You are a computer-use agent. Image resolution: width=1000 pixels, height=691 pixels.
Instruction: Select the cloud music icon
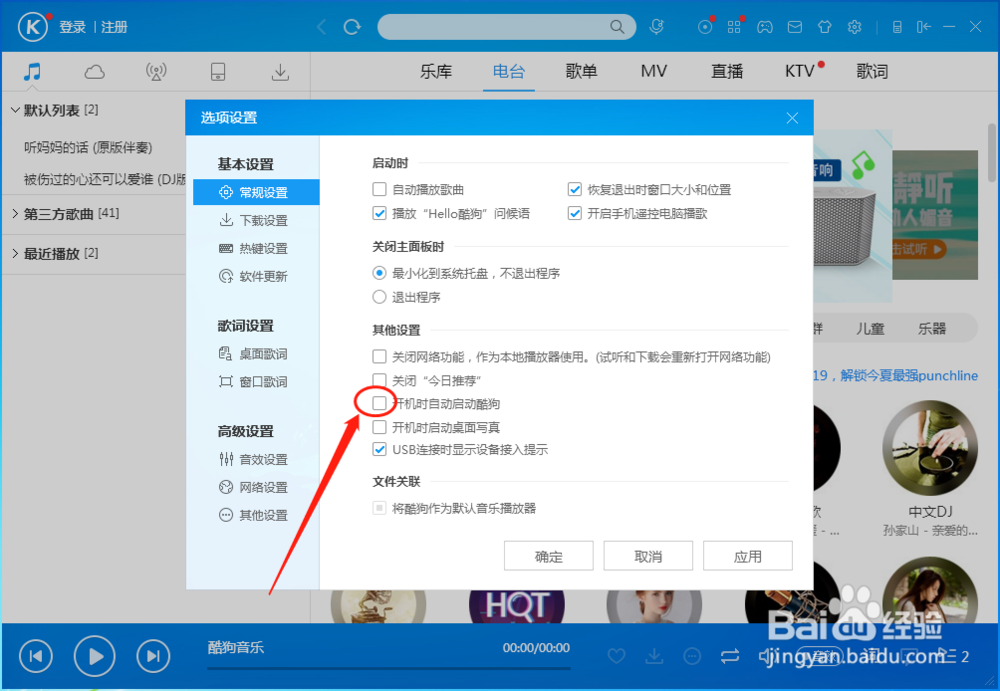point(94,71)
